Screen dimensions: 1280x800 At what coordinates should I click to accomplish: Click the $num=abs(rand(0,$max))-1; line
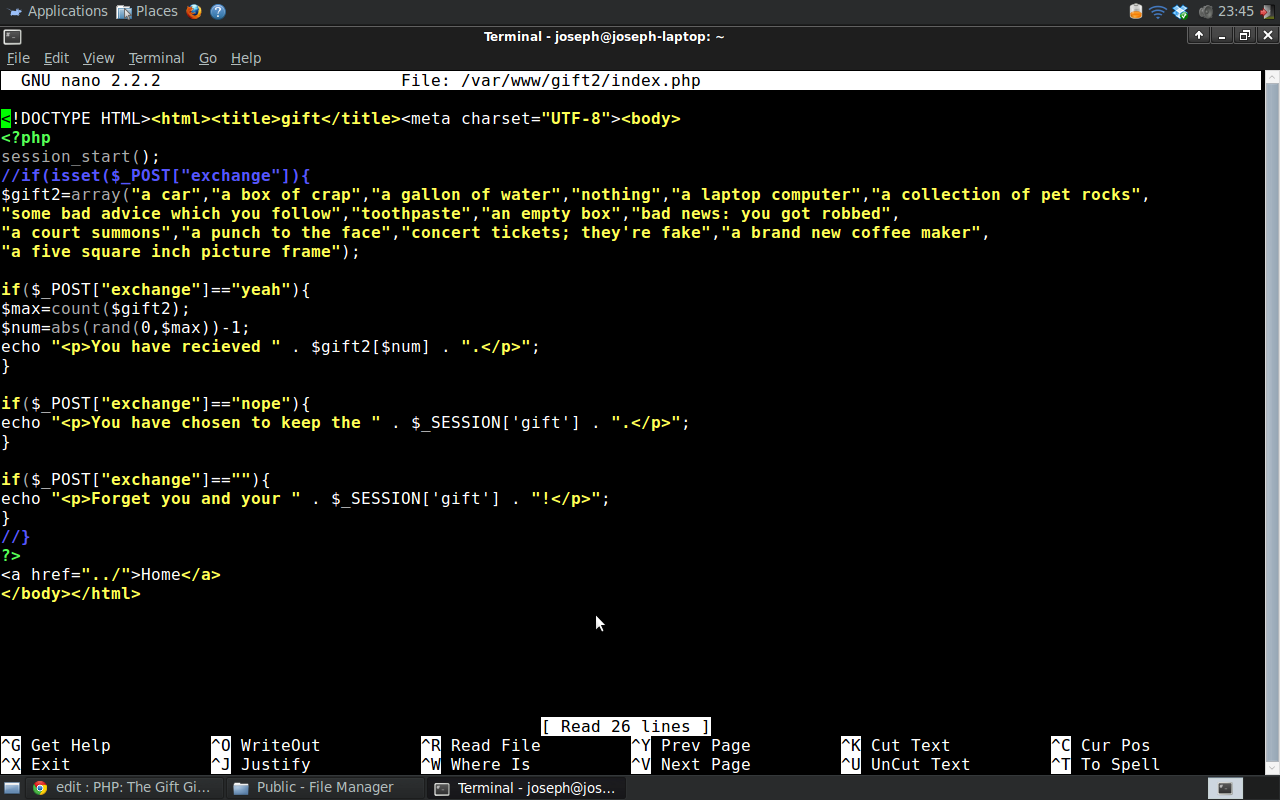(126, 328)
